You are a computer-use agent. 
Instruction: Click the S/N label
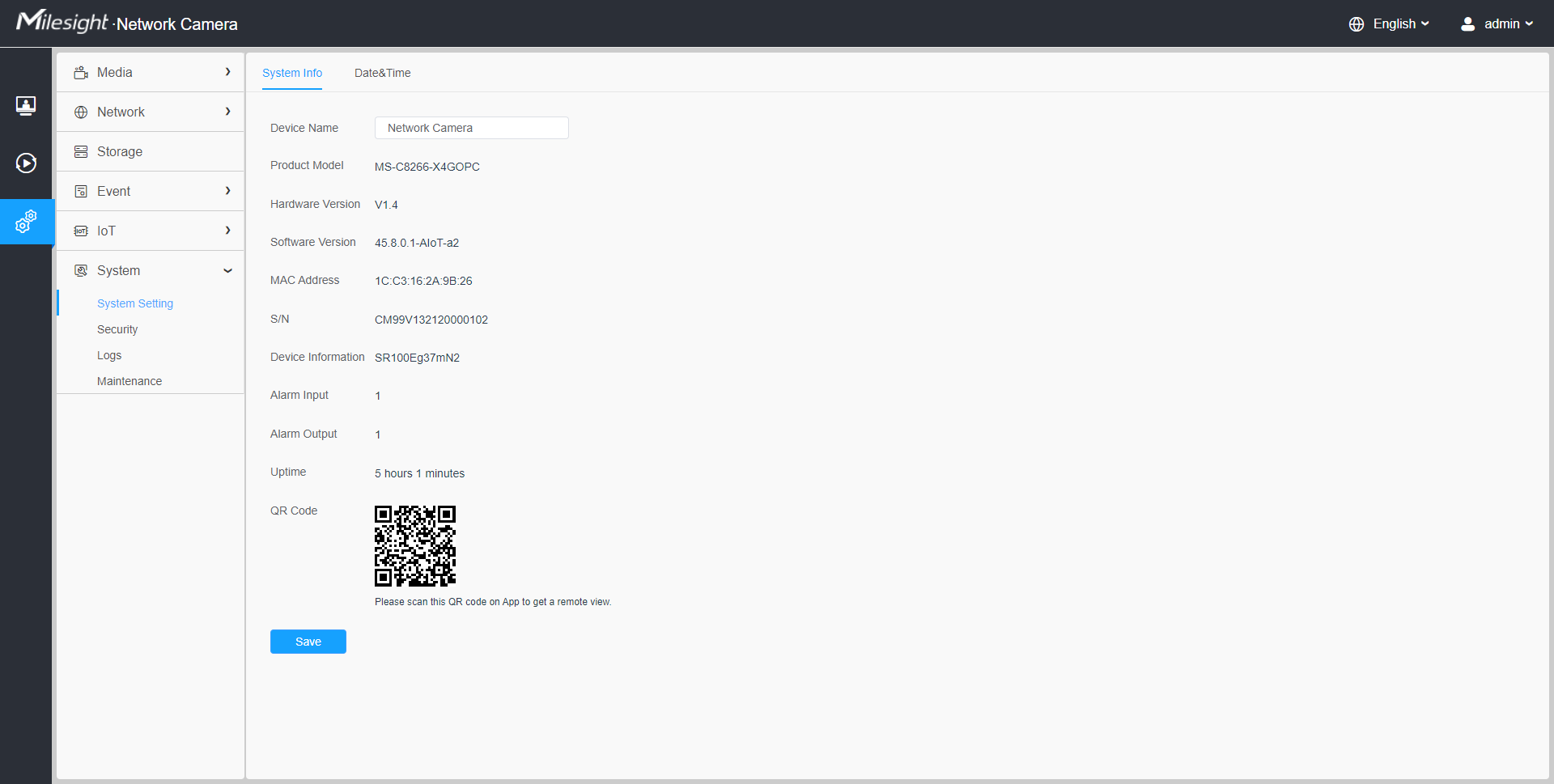tap(280, 319)
